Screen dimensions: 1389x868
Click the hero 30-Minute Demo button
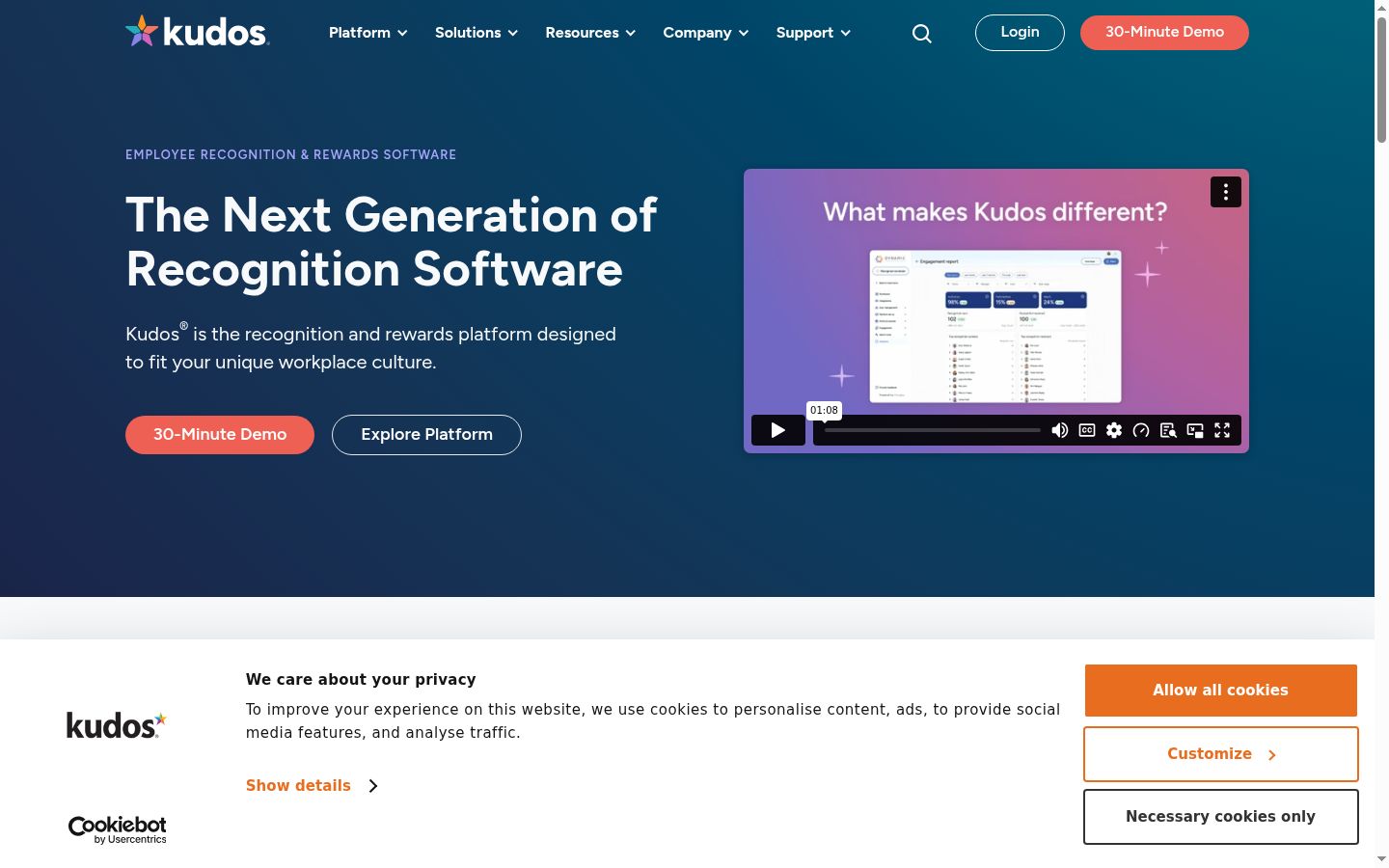(x=220, y=435)
